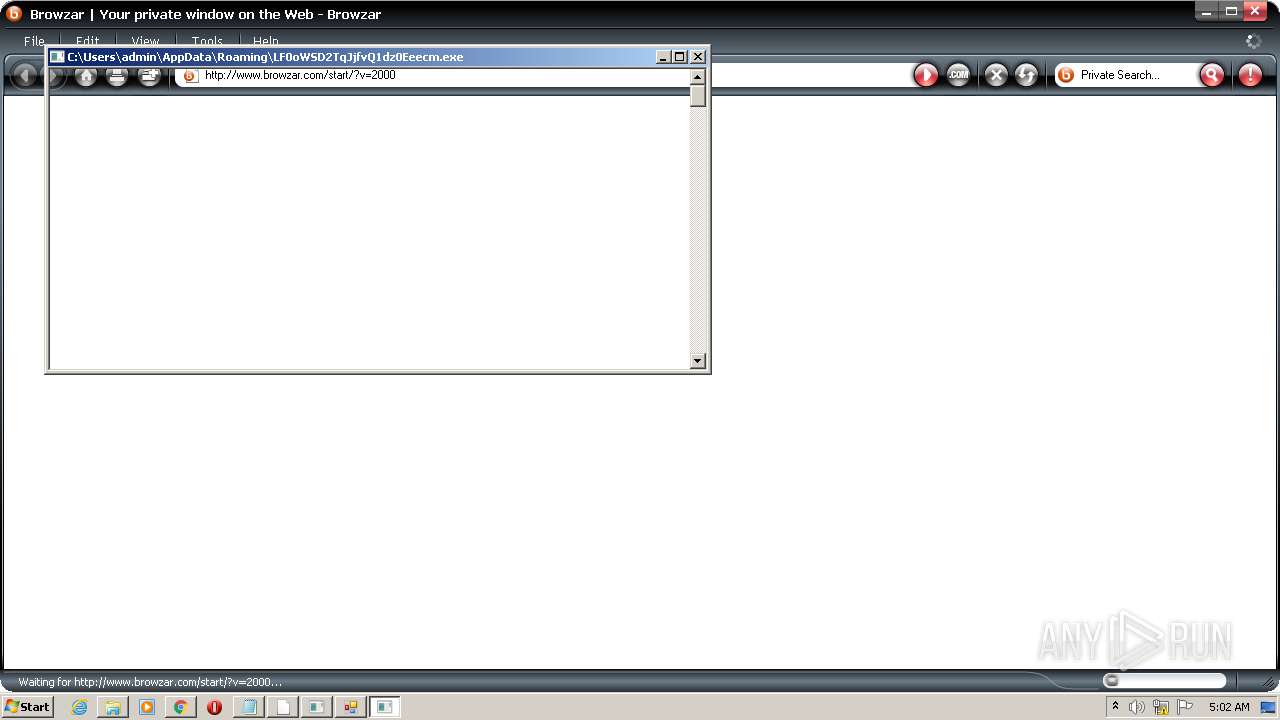Refresh the page in Browzar
1280x720 pixels.
[x=1026, y=75]
